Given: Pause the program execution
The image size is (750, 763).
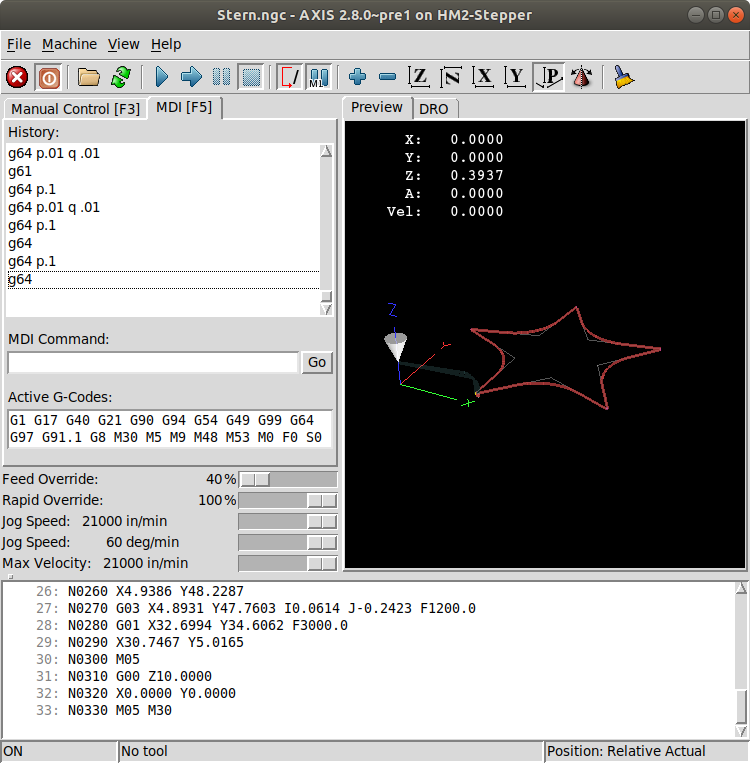Looking at the screenshot, I should point(221,77).
